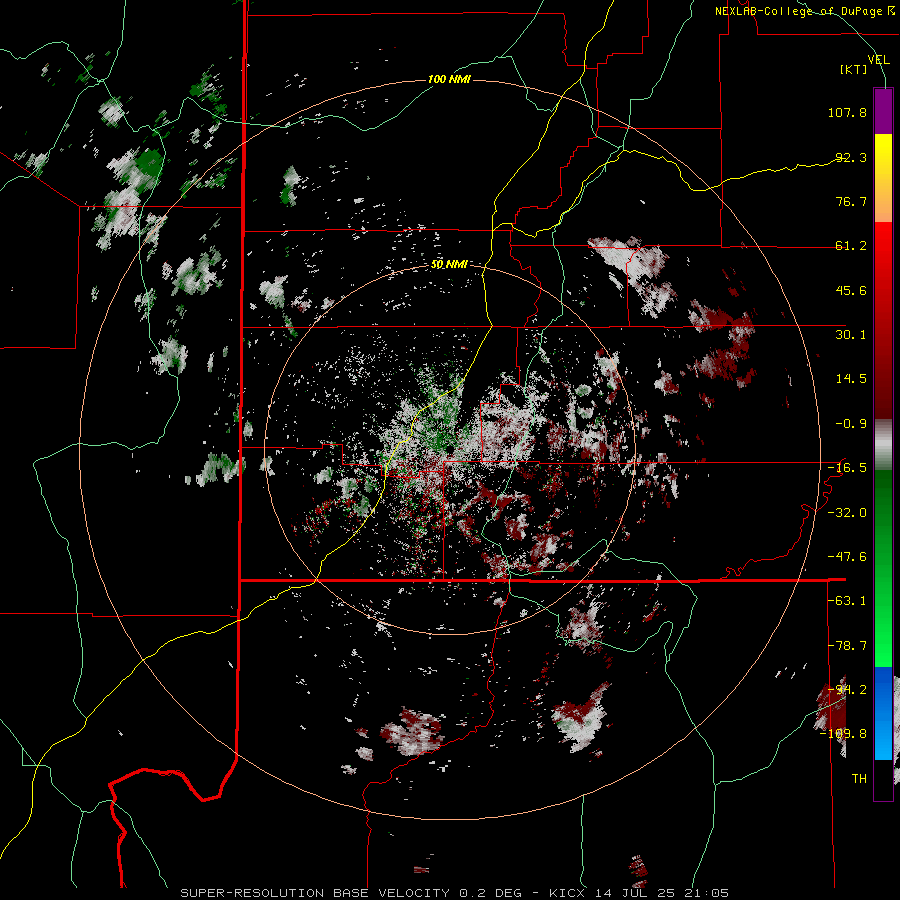The image size is (900, 900).
Task: Click the -32.0 velocity scale value
Action: 847,513
